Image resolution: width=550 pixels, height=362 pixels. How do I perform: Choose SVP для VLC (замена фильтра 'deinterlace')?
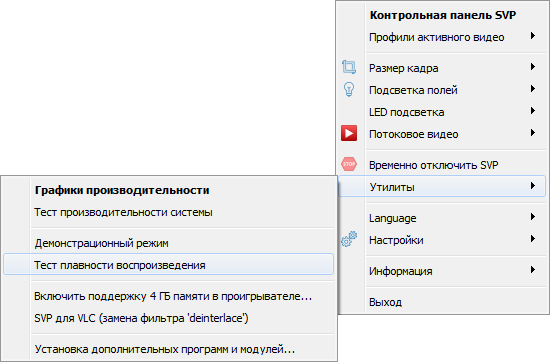click(x=168, y=319)
